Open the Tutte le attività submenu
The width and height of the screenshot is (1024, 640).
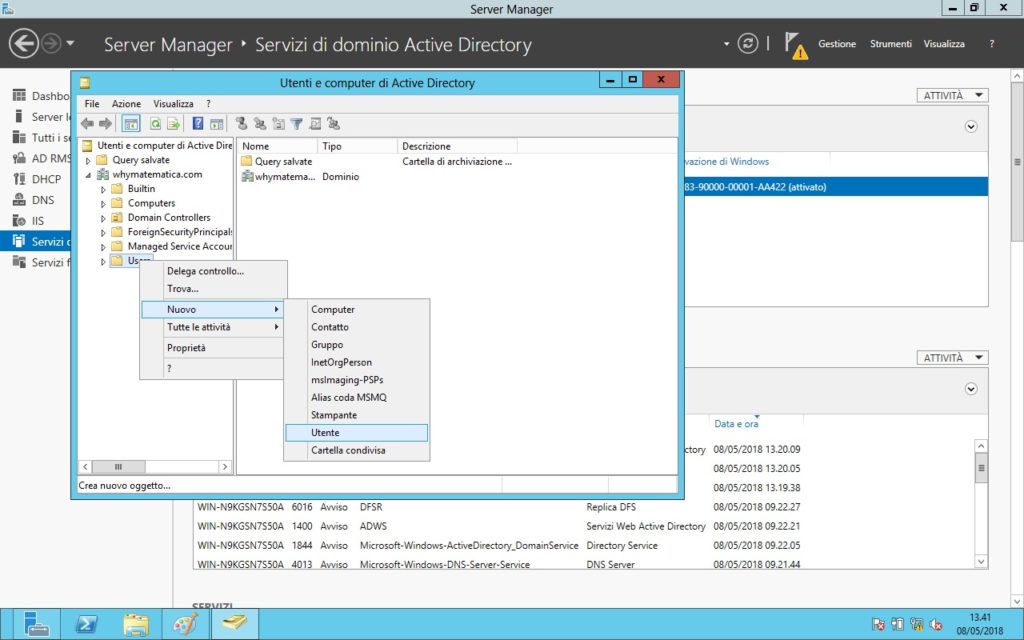click(214, 327)
